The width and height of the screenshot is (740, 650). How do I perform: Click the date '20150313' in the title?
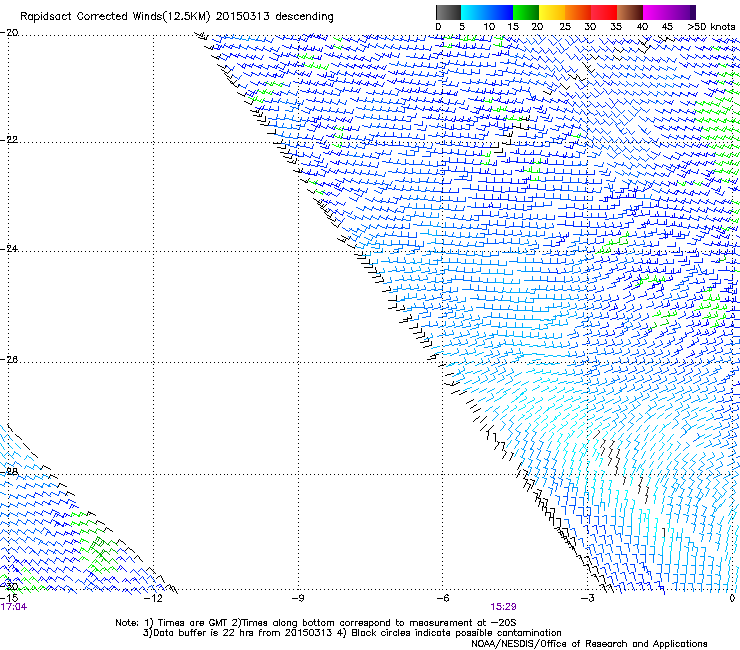pos(243,17)
